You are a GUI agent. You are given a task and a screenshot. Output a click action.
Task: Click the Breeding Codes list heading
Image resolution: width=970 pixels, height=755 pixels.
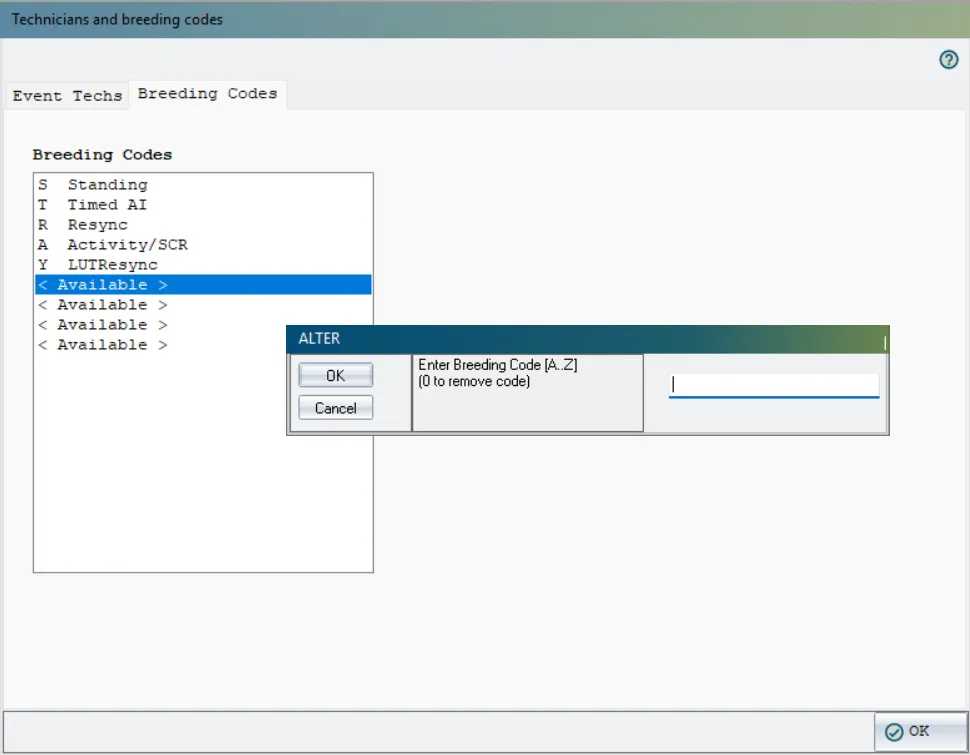pyautogui.click(x=102, y=155)
